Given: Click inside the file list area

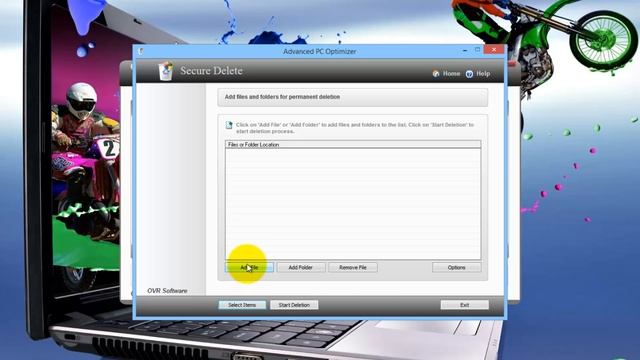Looking at the screenshot, I should [353, 203].
